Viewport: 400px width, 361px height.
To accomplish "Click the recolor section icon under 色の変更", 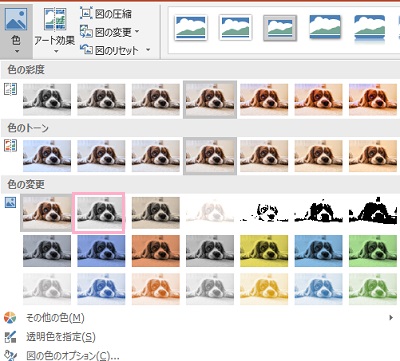I will pos(10,202).
